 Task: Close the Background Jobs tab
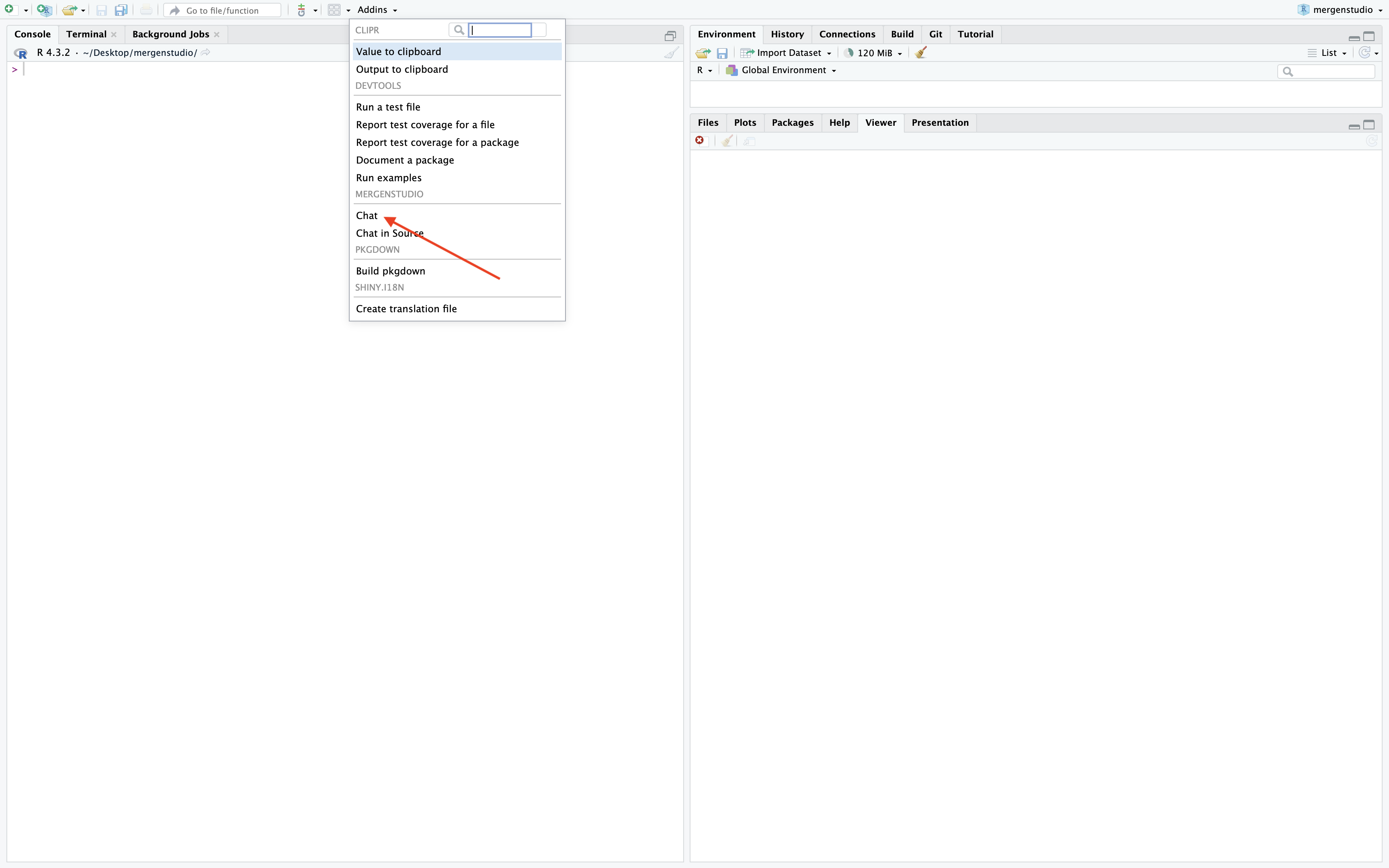(x=216, y=35)
